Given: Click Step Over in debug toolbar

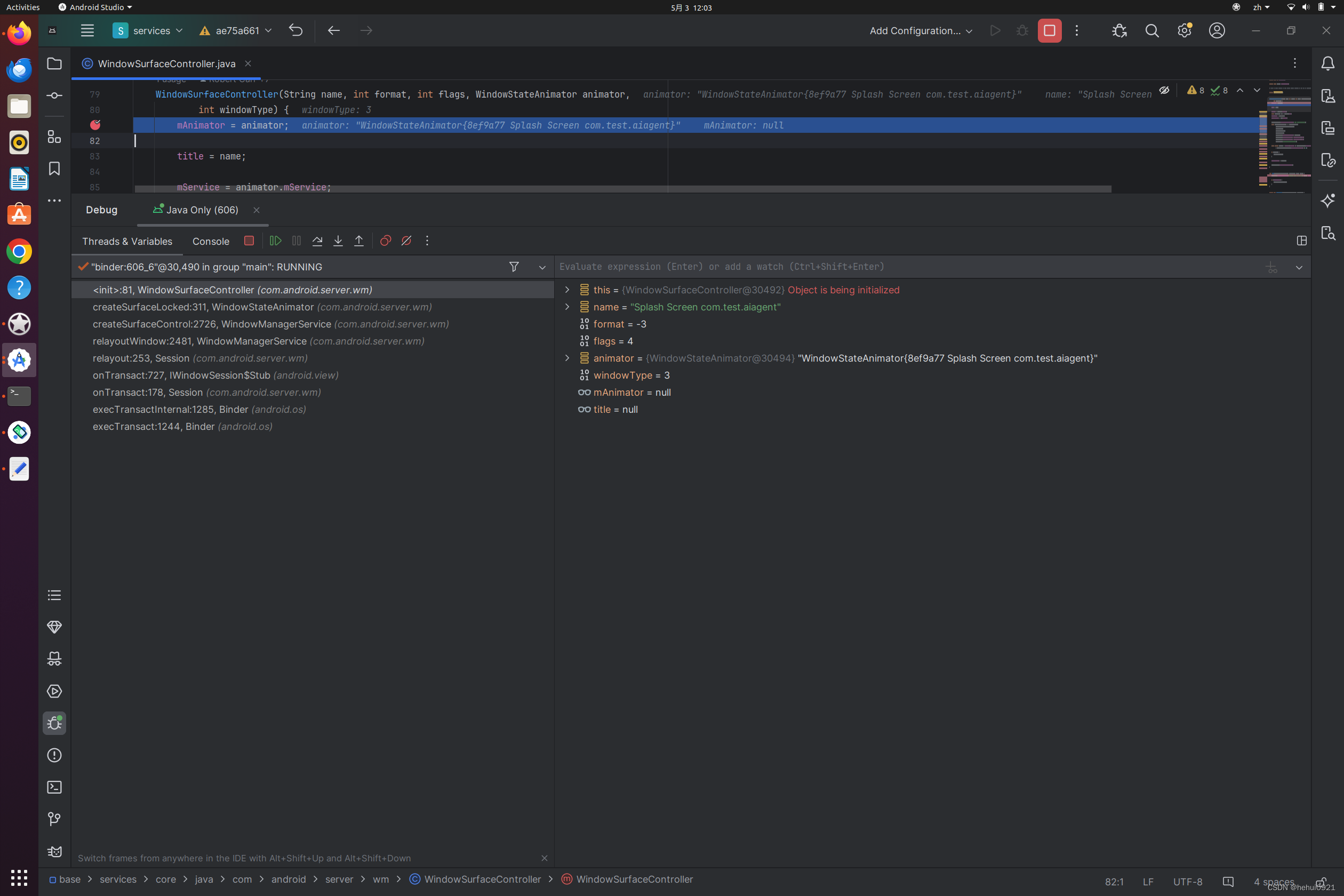Looking at the screenshot, I should pos(317,241).
